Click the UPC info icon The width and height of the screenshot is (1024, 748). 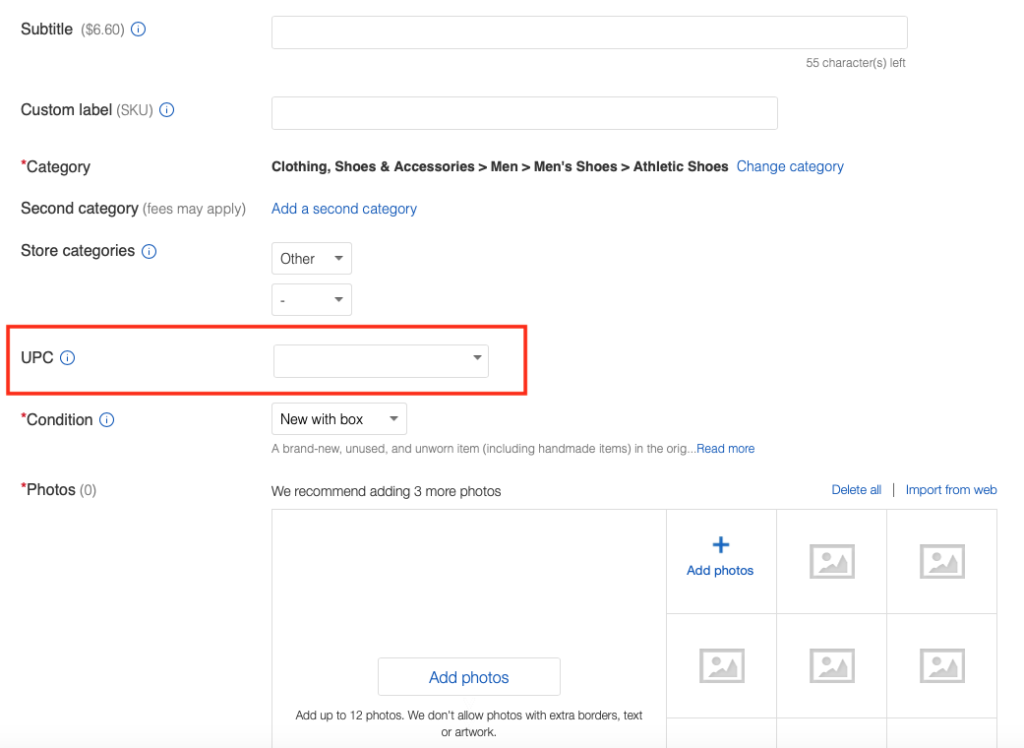tap(67, 357)
